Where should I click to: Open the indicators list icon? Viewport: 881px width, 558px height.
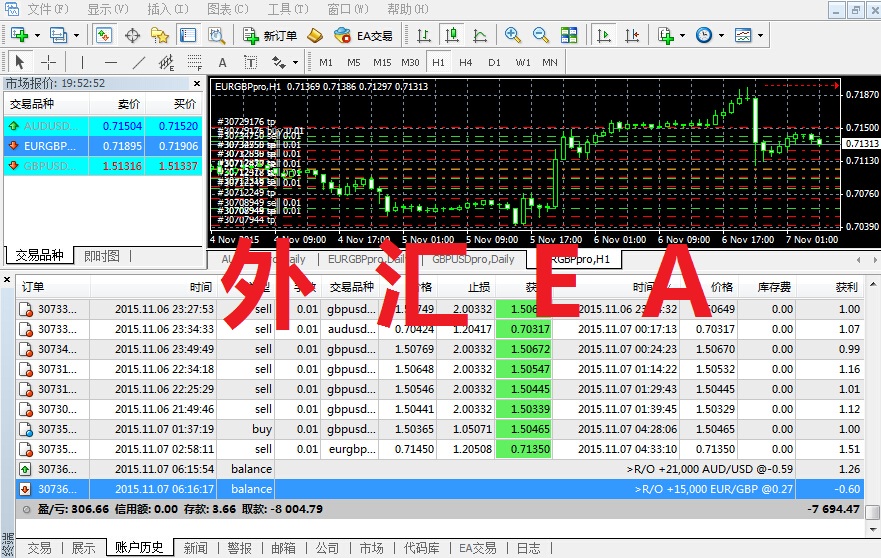click(x=665, y=35)
